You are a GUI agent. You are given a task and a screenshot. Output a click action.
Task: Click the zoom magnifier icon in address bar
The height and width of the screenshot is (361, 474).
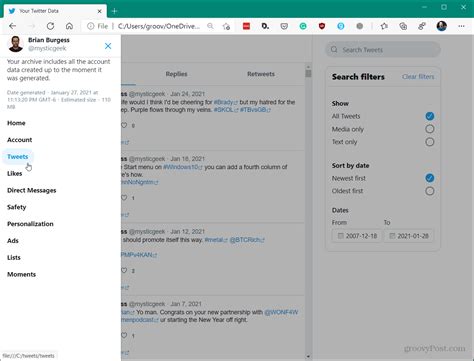click(210, 26)
